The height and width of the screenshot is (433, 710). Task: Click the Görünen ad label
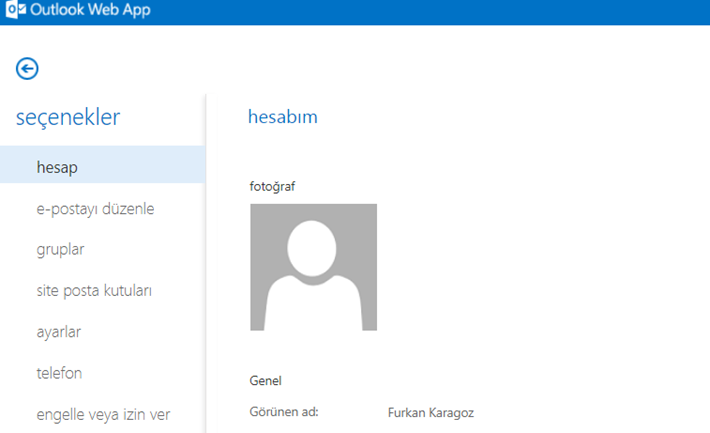pyautogui.click(x=284, y=411)
